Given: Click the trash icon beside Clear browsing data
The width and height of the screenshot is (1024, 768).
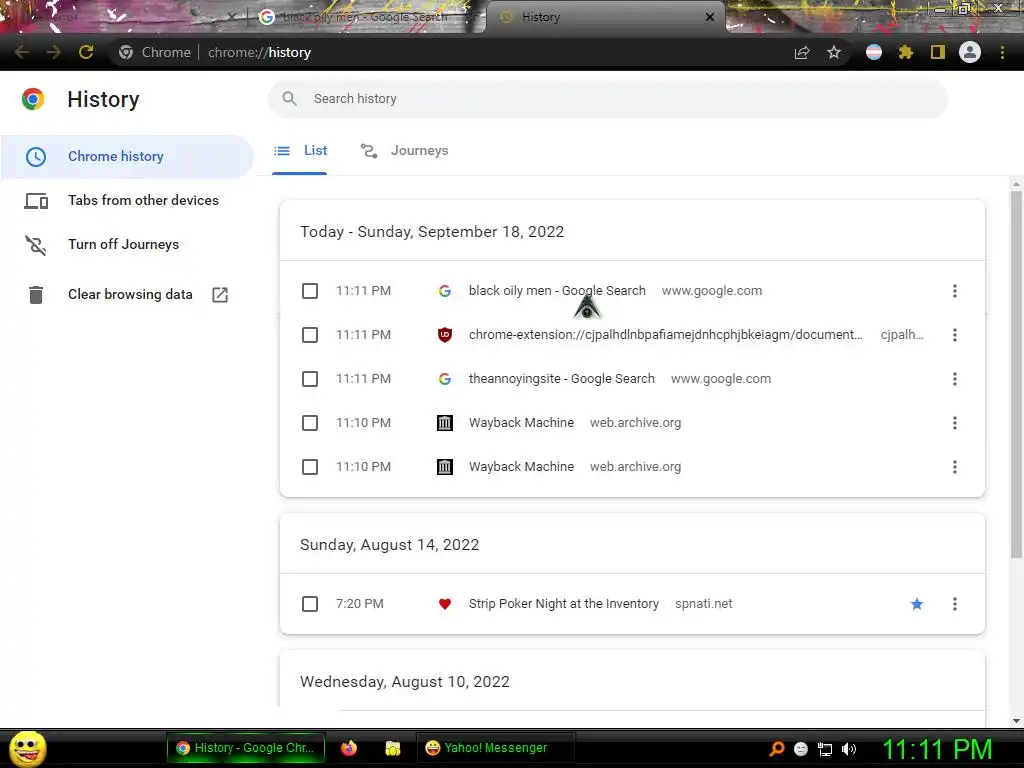Looking at the screenshot, I should (36, 295).
